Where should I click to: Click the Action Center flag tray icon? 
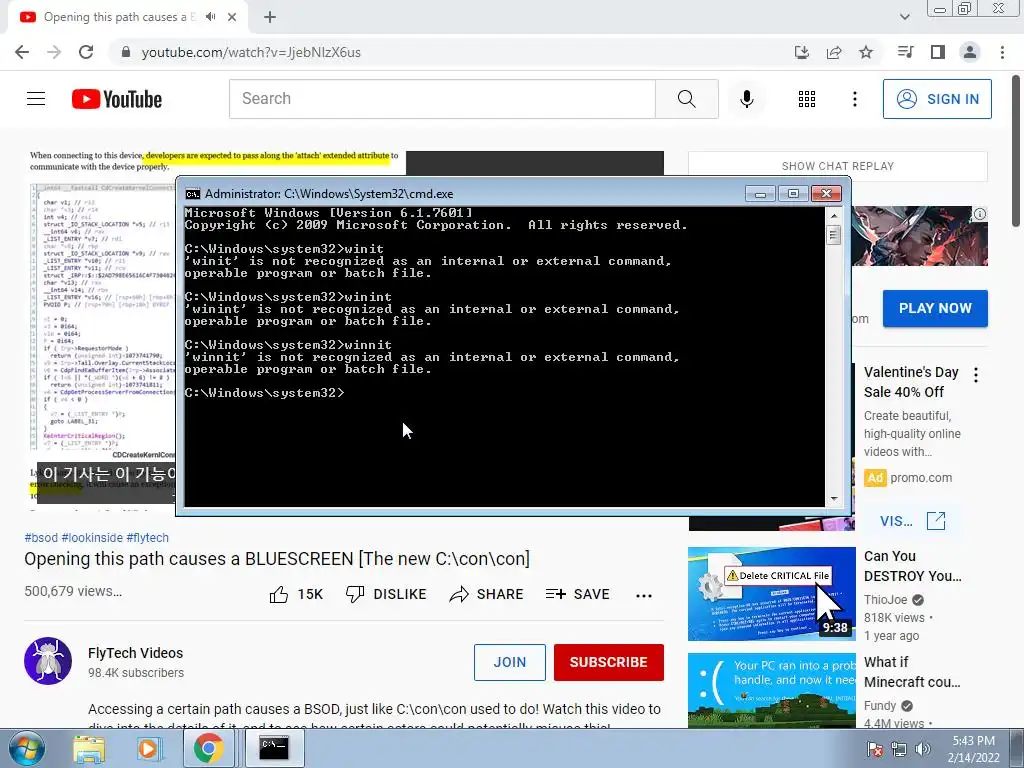875,748
